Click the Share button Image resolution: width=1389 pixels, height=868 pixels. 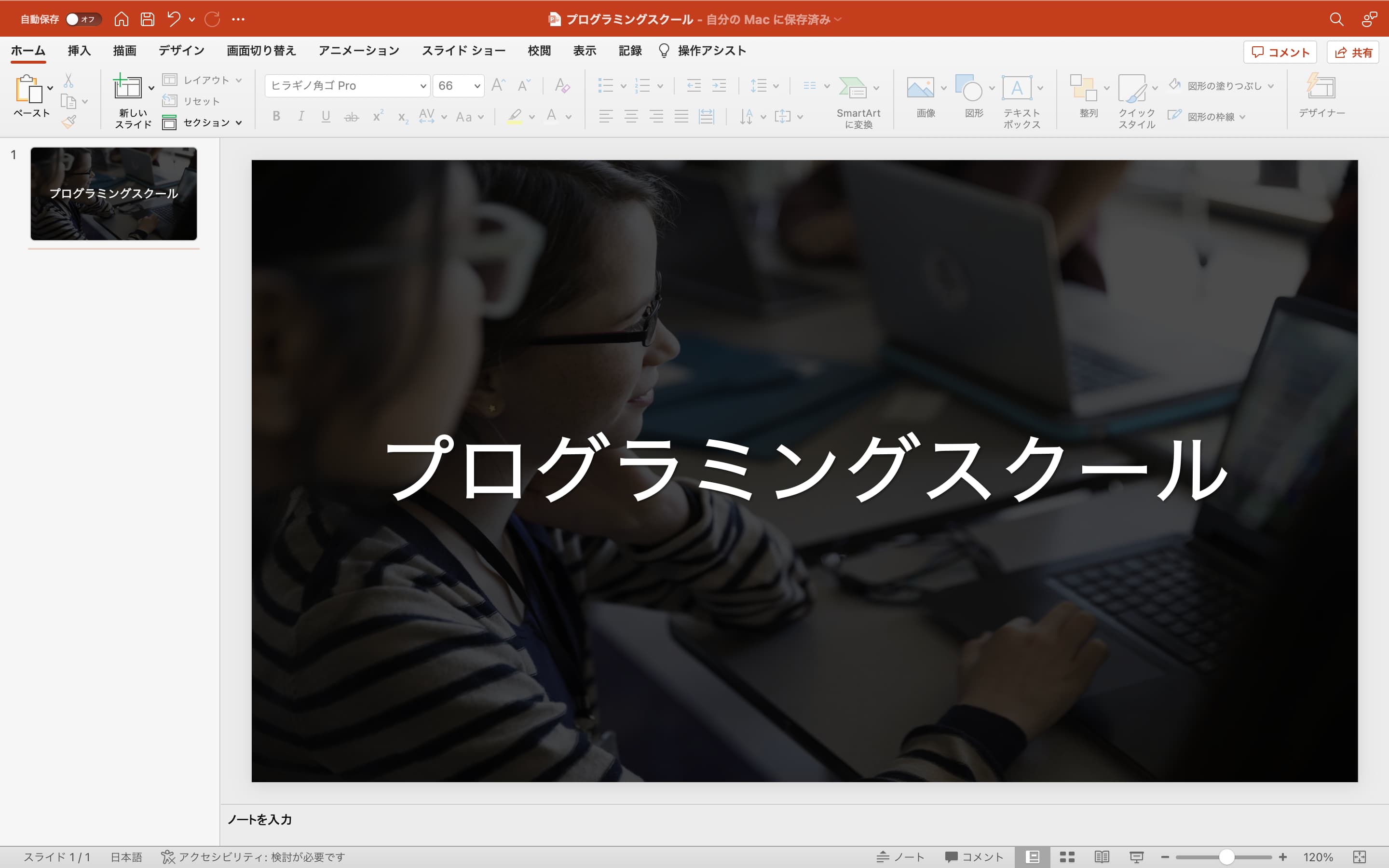(1353, 52)
